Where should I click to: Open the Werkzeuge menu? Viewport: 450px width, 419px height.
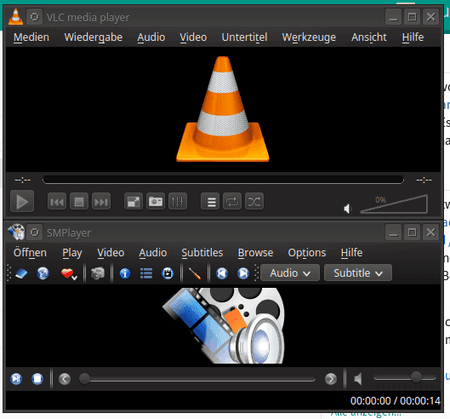point(309,37)
